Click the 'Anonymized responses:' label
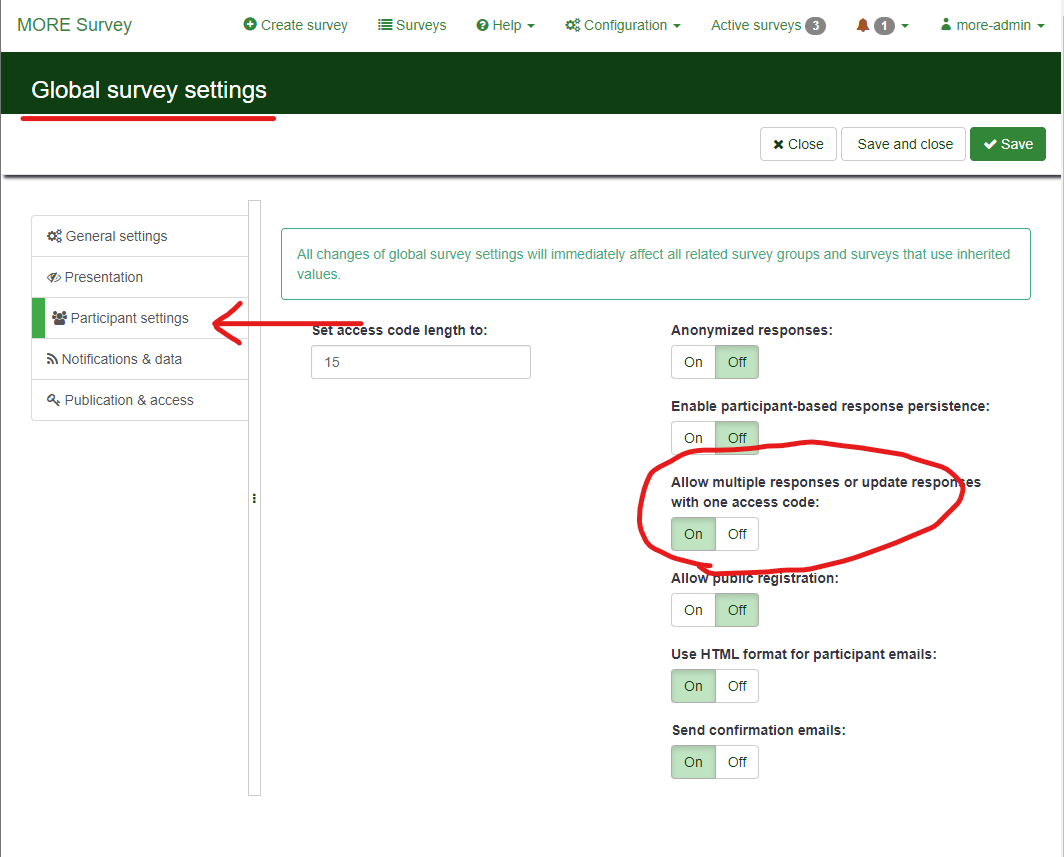This screenshot has width=1064, height=857. [752, 330]
